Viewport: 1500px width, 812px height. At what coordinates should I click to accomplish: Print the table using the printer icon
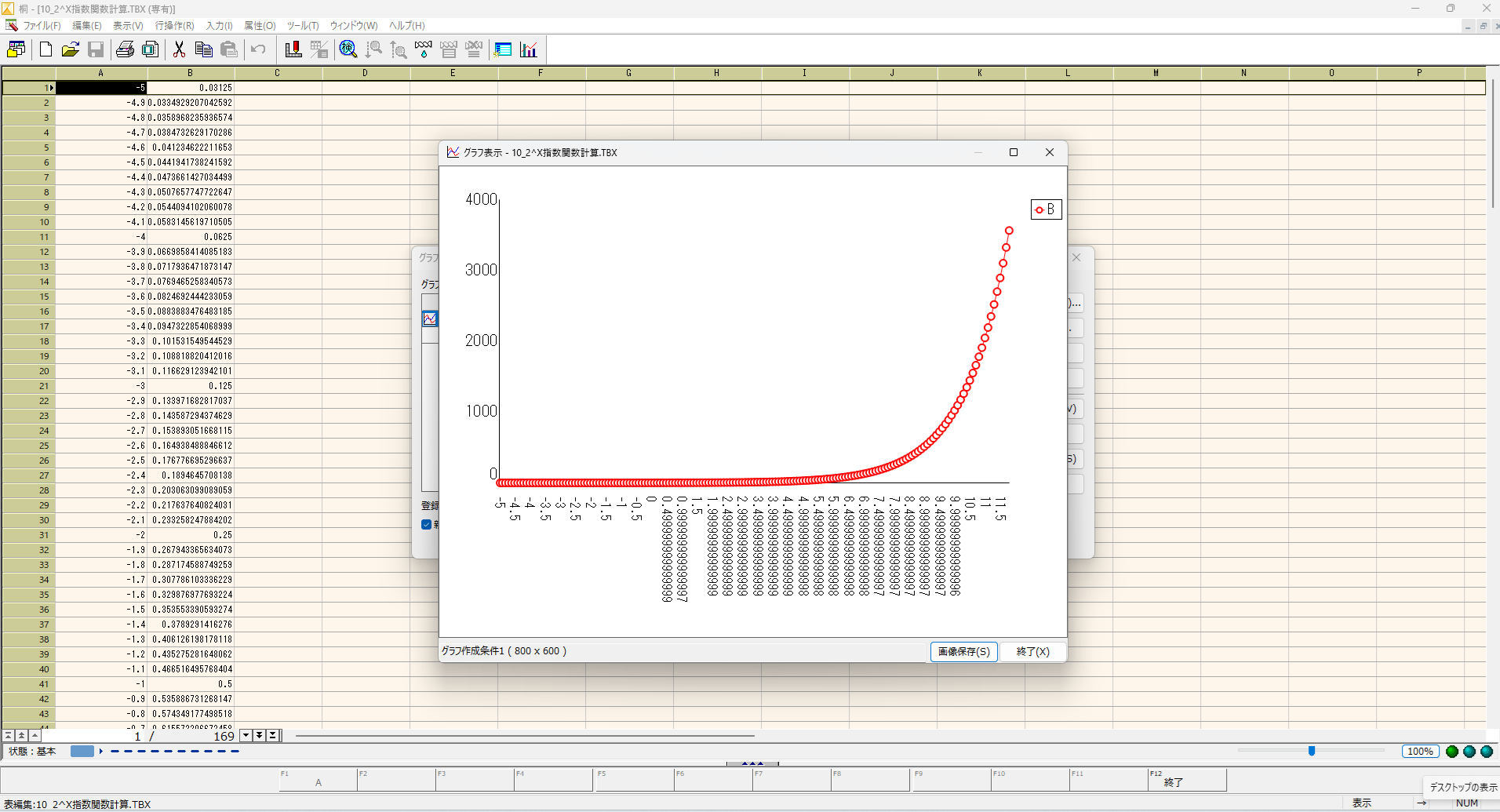(x=125, y=49)
